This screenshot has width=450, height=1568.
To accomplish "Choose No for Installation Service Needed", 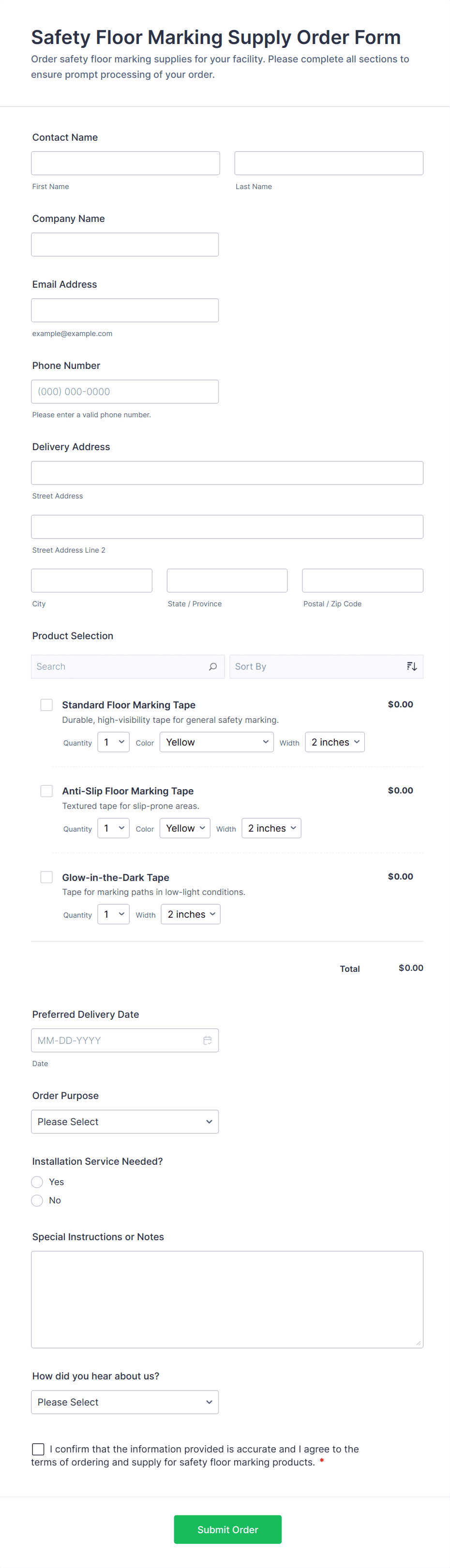I will 37,1201.
